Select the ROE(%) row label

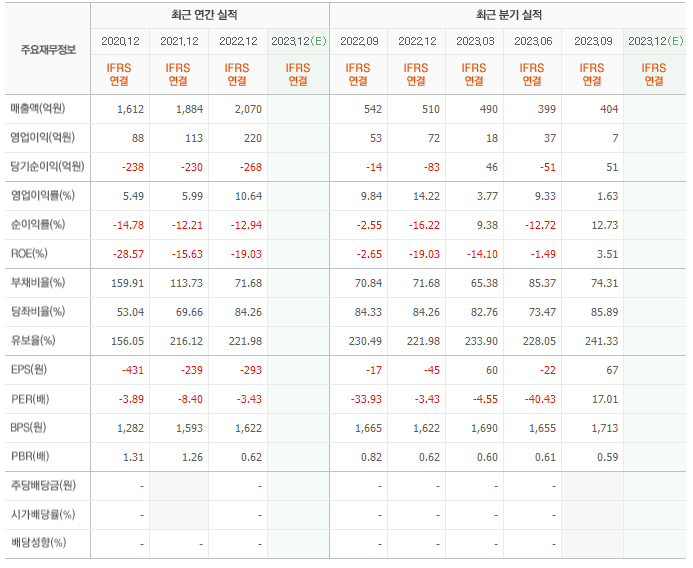29,254
